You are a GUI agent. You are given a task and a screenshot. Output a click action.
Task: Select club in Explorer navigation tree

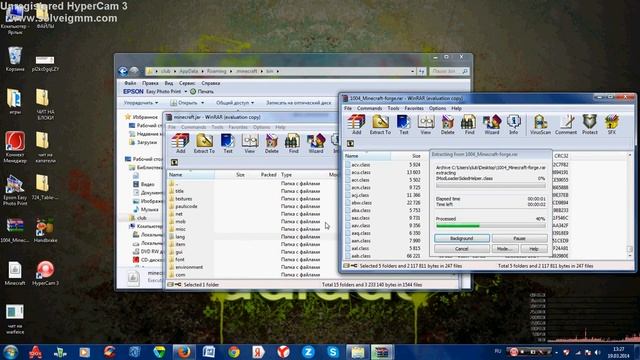(x=142, y=218)
